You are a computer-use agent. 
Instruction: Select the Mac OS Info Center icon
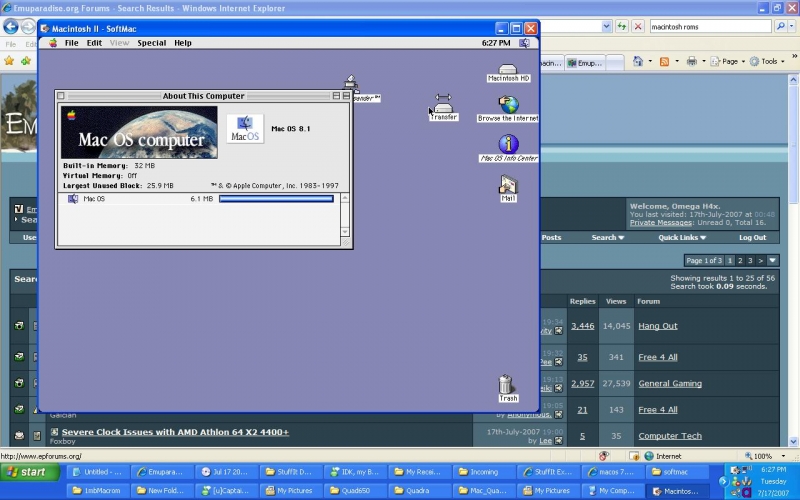[x=509, y=148]
